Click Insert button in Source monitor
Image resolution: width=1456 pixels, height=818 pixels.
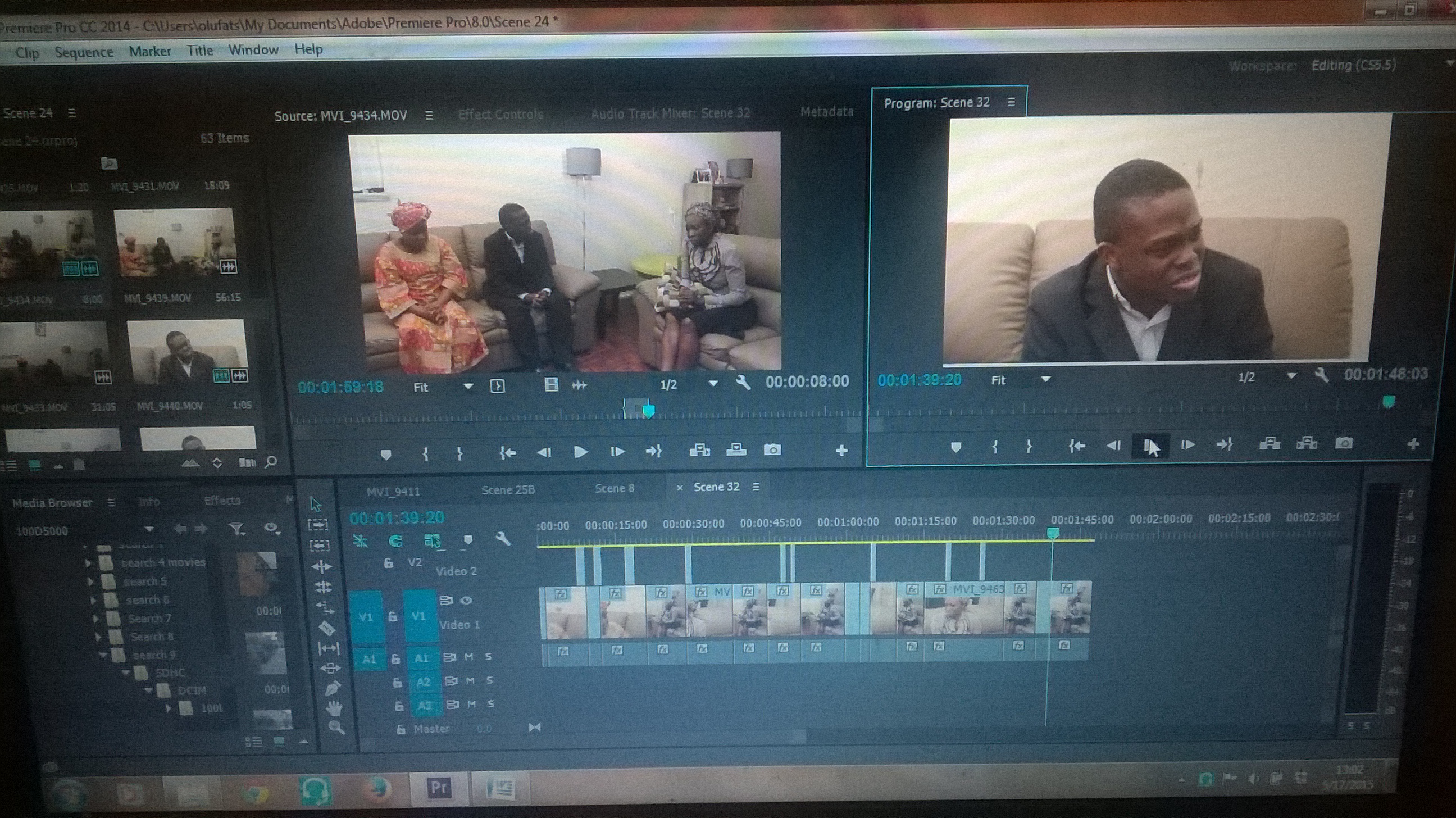pyautogui.click(x=699, y=450)
